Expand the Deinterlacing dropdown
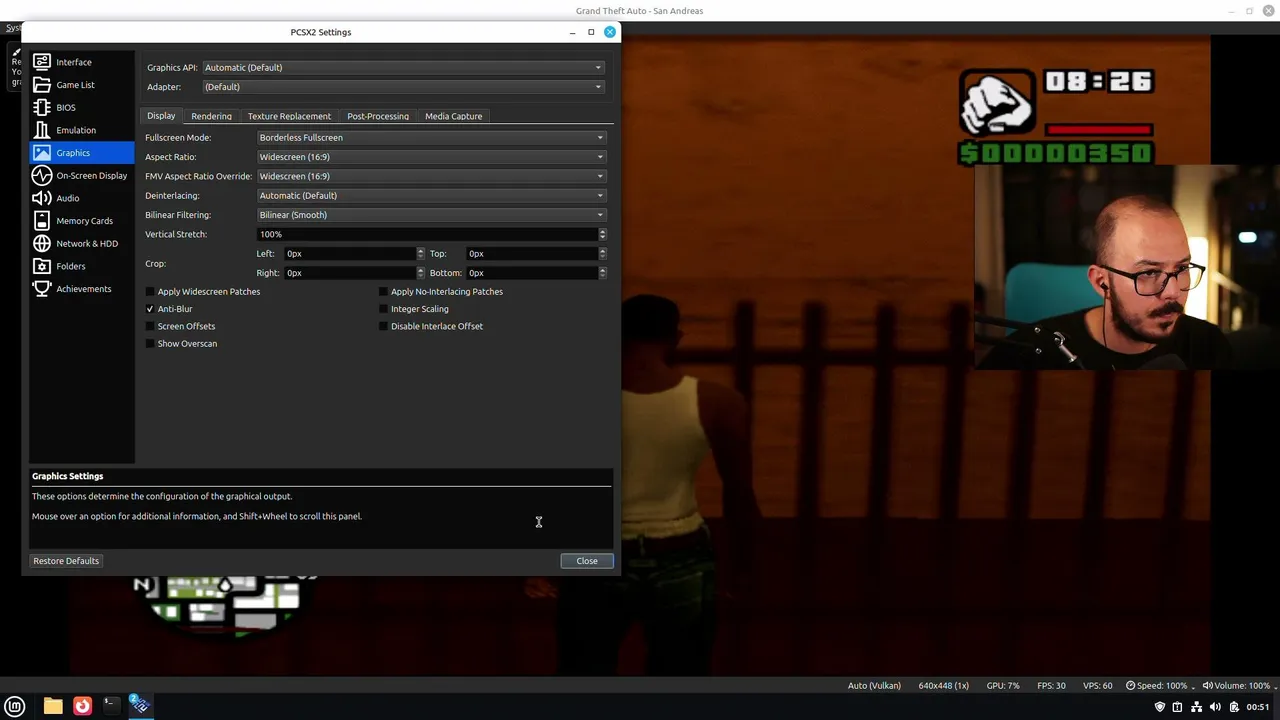The image size is (1280, 720). click(431, 196)
